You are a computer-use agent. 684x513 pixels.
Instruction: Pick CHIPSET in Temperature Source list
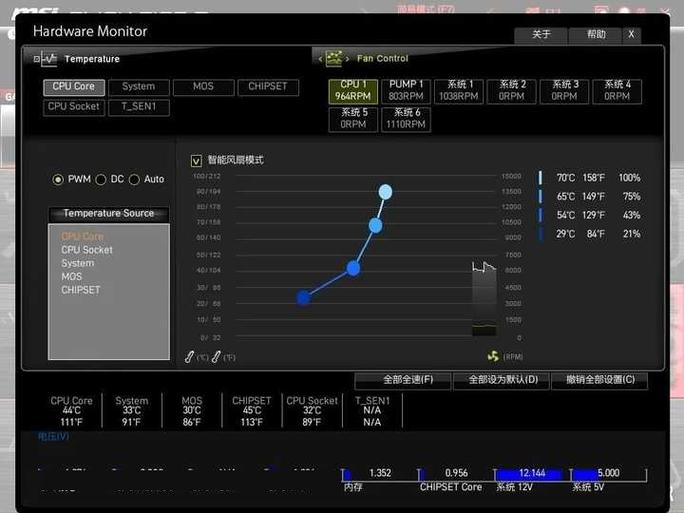[x=81, y=290]
